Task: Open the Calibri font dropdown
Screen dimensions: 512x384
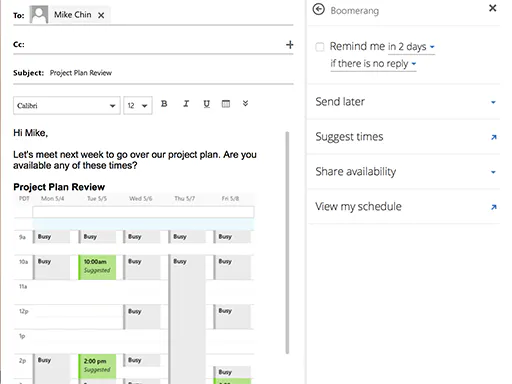Action: pos(67,106)
